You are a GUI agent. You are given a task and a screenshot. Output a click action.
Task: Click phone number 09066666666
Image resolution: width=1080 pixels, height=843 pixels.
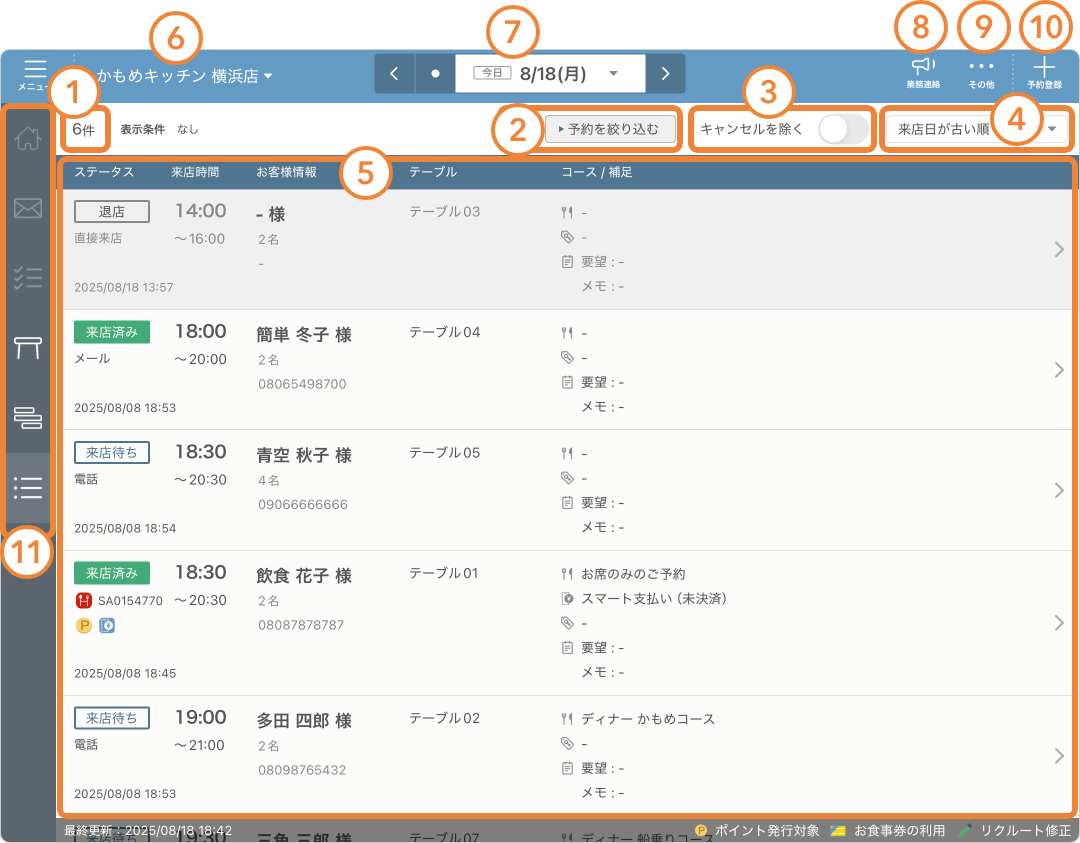(303, 505)
